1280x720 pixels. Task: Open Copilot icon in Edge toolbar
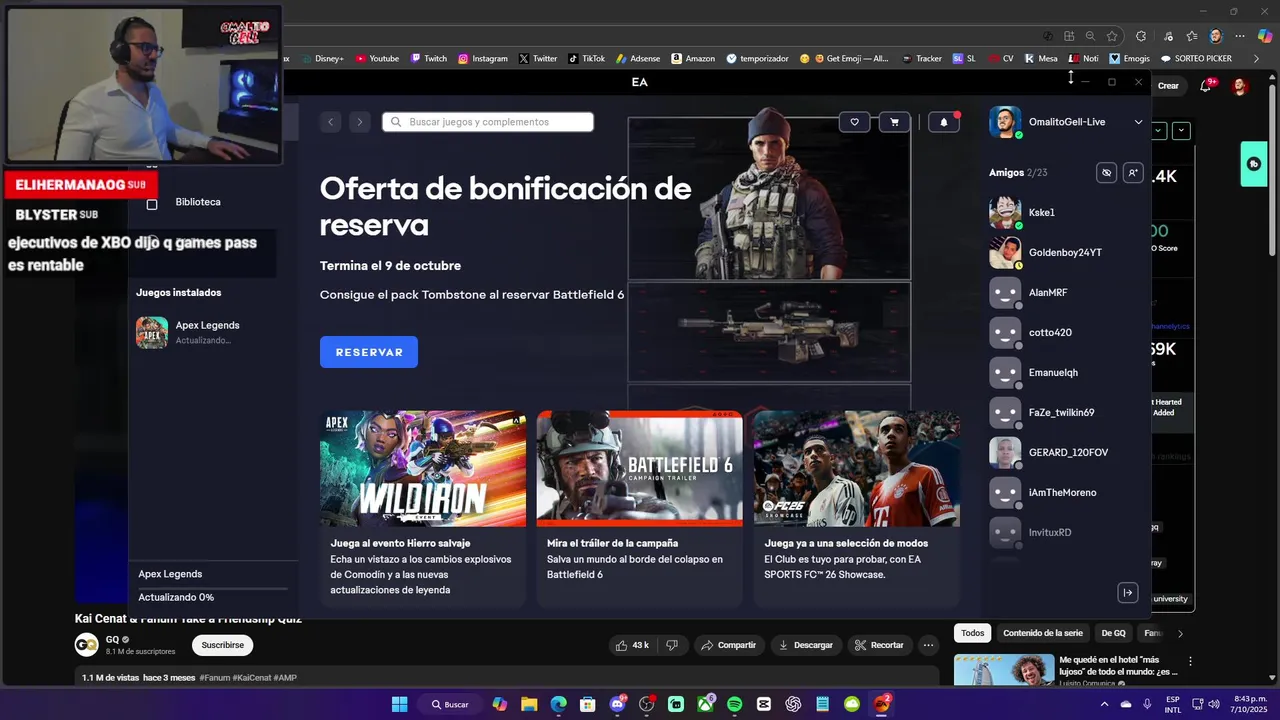click(x=1265, y=36)
